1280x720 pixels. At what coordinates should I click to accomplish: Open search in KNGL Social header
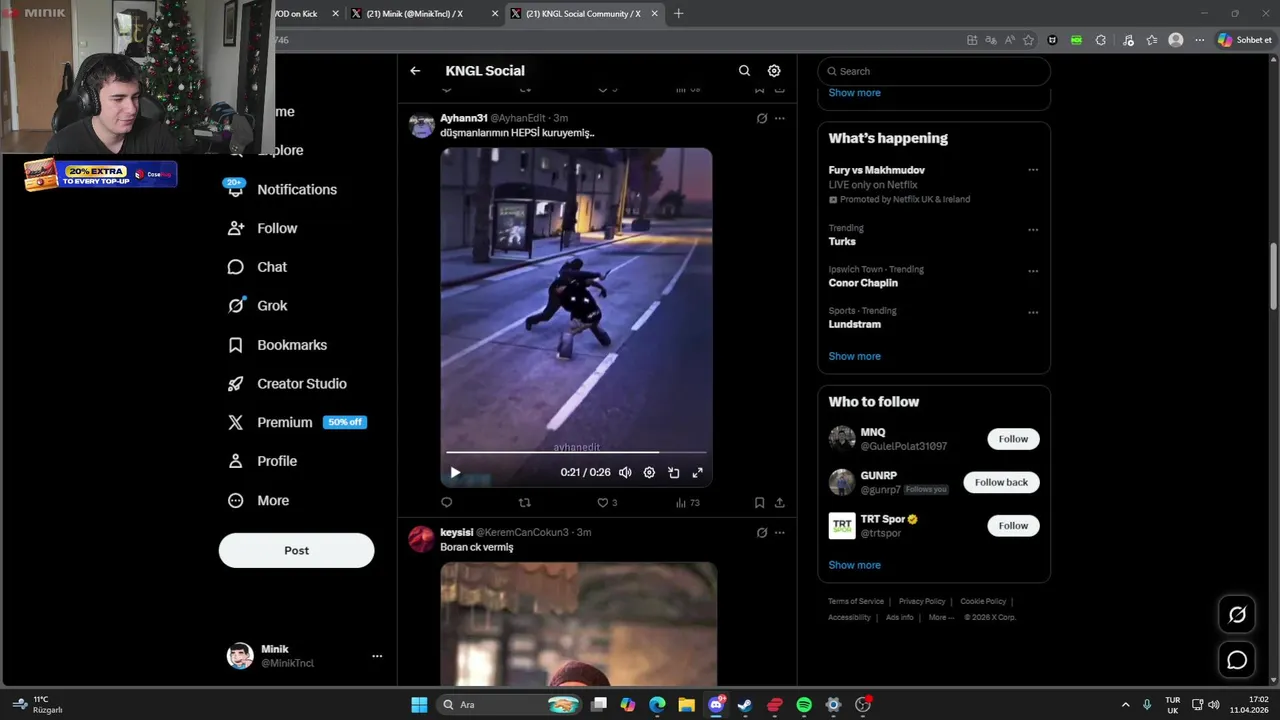click(744, 71)
